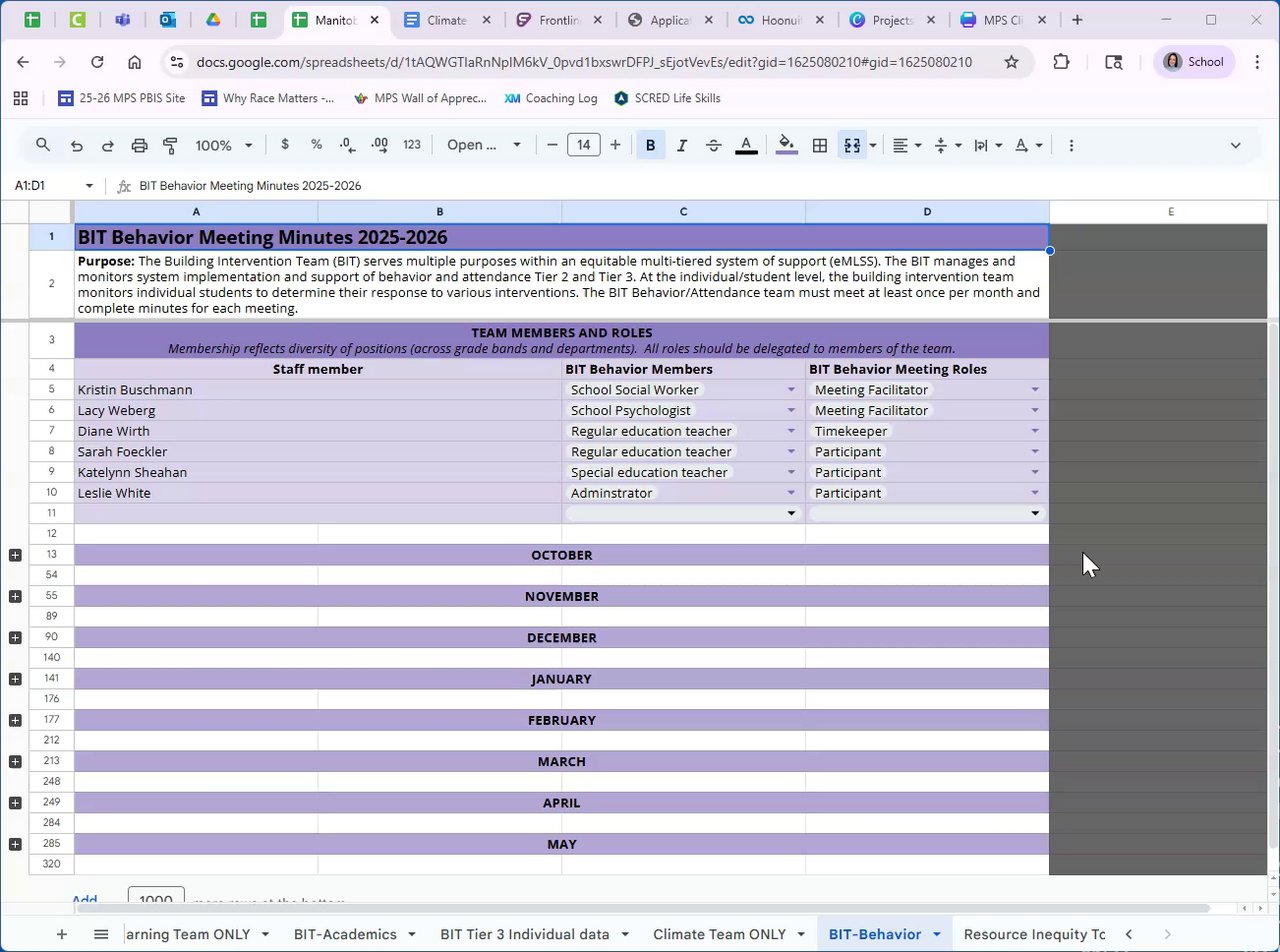Switch to the BIT-Academics sheet tab
The image size is (1280, 952).
point(345,934)
